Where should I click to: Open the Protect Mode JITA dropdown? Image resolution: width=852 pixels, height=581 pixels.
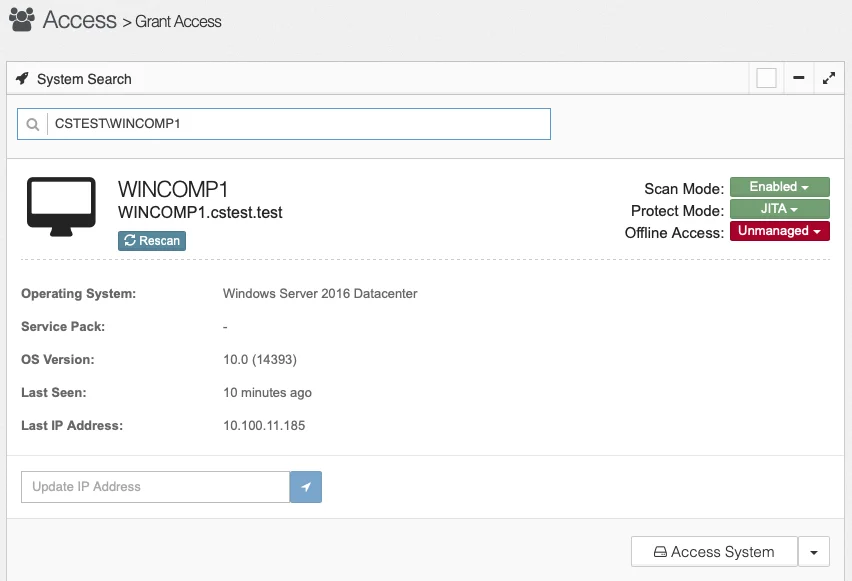coord(780,209)
